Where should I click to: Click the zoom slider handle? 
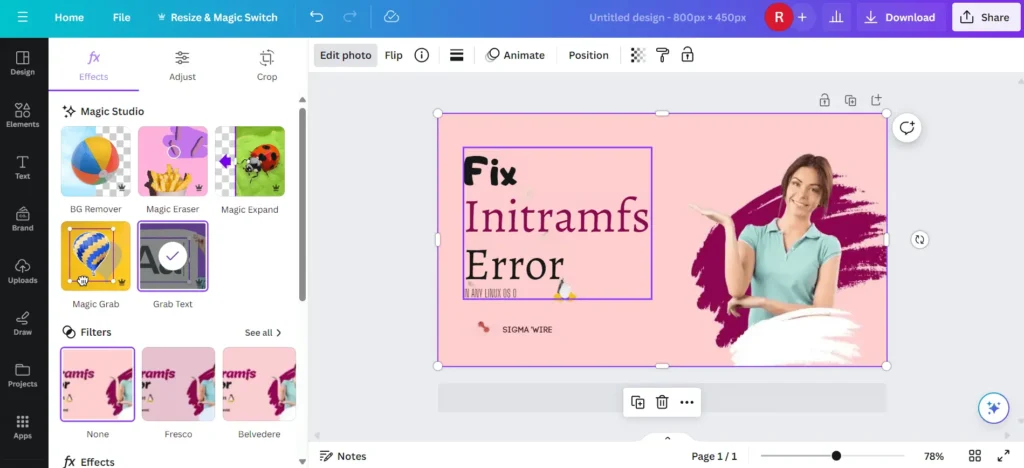836,456
